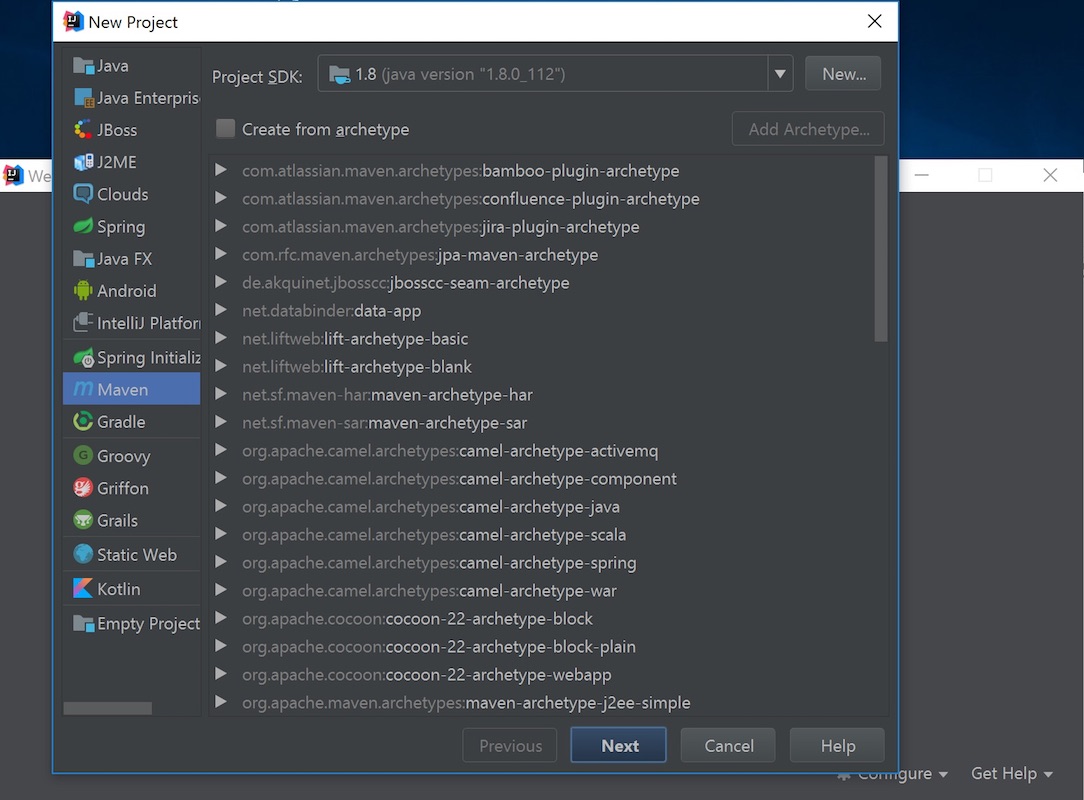Click the IntelliJ Platform Plugin icon
This screenshot has height=800, width=1084.
[83, 322]
